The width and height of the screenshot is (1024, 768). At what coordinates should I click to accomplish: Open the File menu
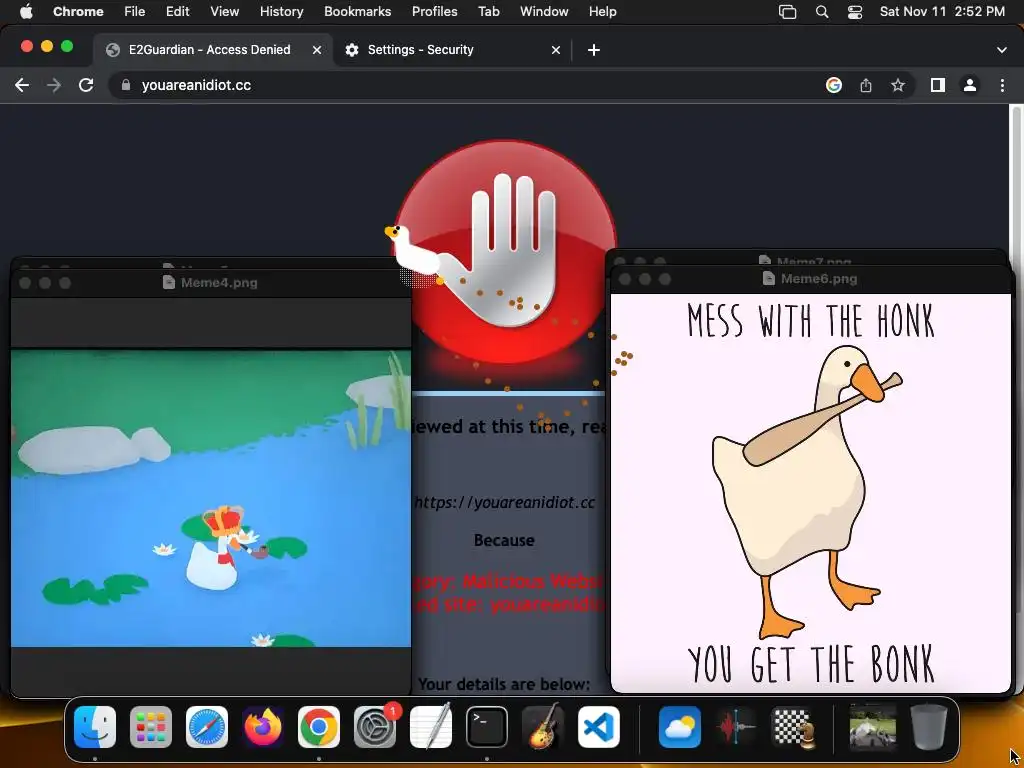coord(135,12)
